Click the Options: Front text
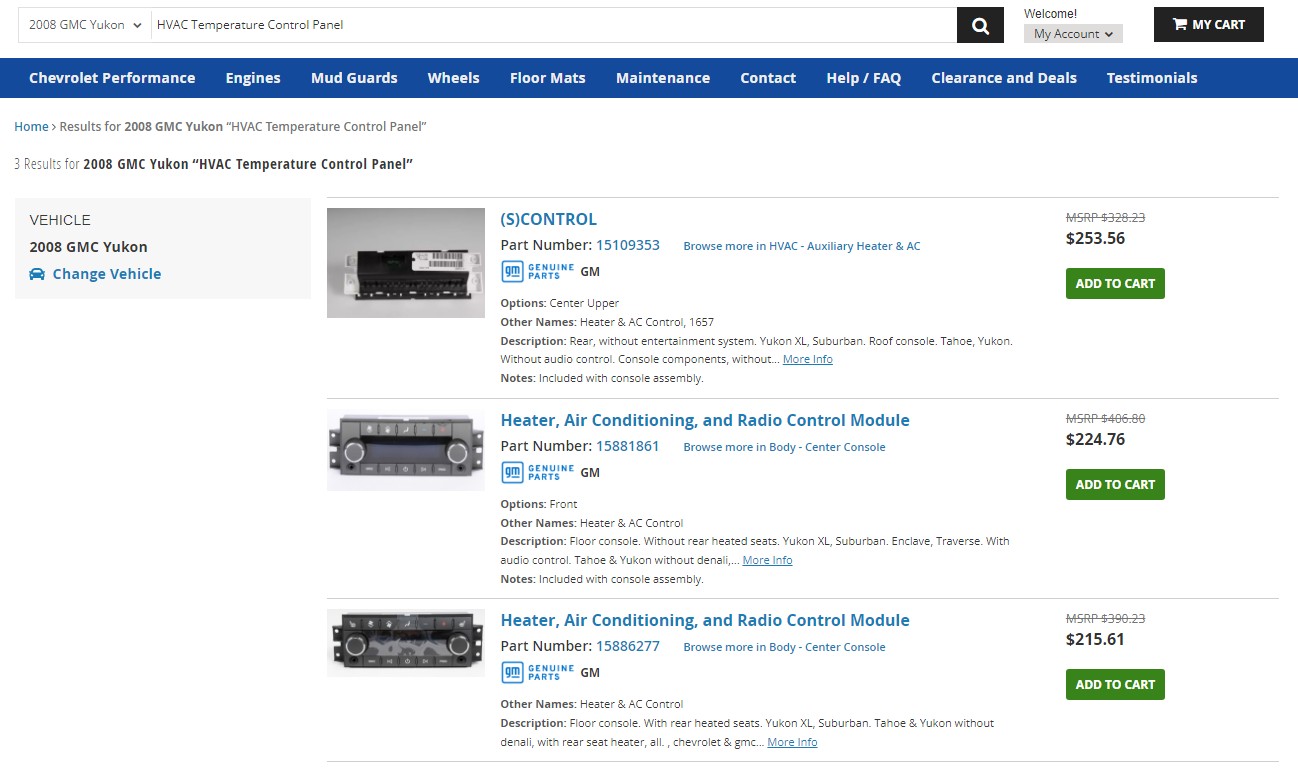 coord(539,504)
